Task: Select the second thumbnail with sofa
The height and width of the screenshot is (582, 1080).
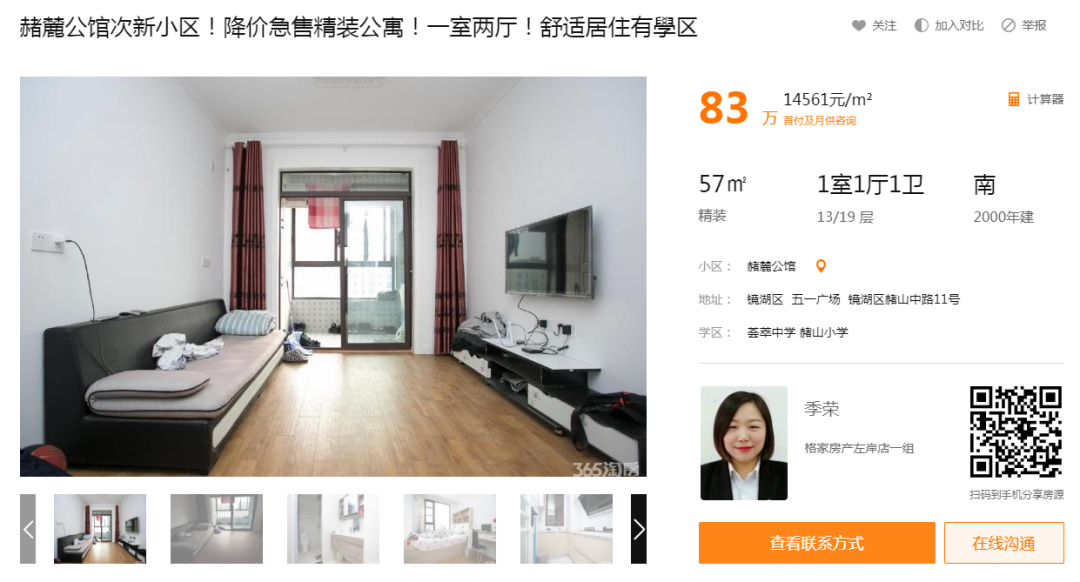Action: (216, 529)
